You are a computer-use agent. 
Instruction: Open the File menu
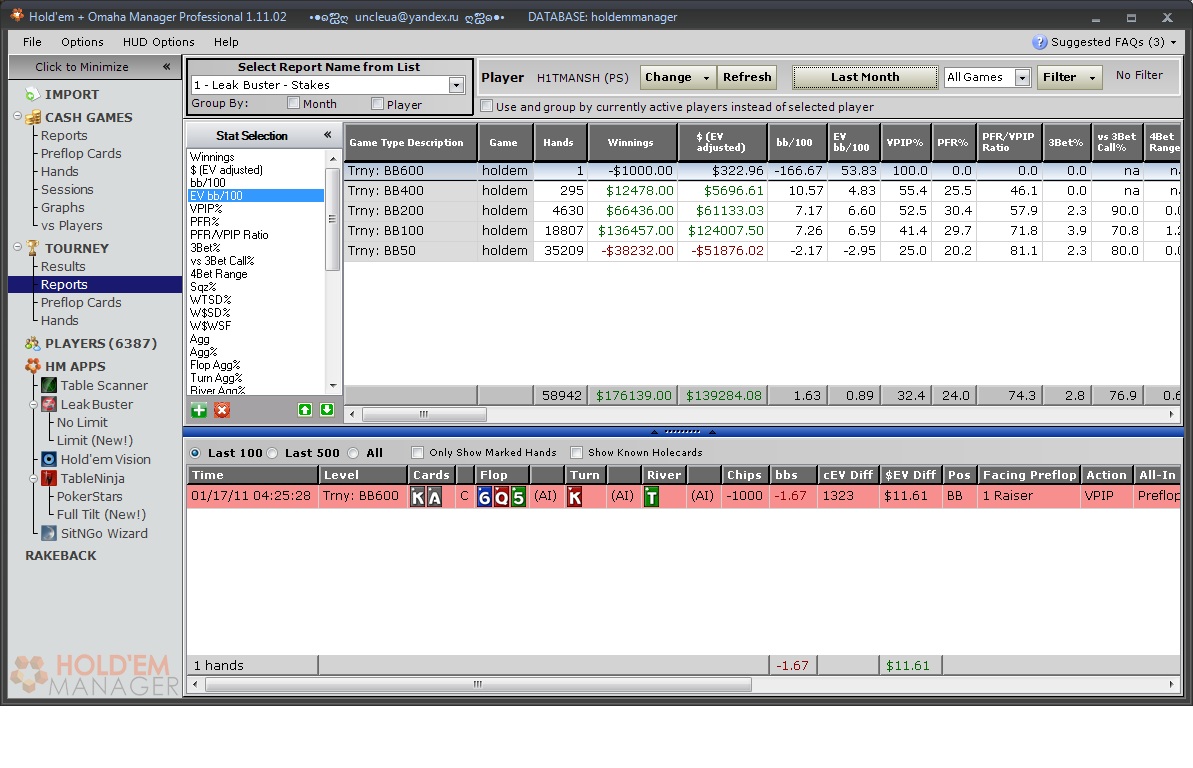point(32,42)
